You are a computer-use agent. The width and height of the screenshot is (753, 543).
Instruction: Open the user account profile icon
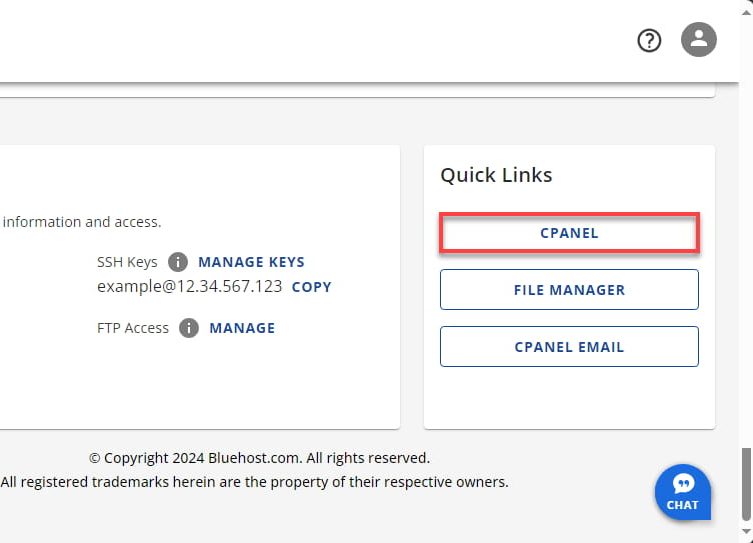(699, 41)
